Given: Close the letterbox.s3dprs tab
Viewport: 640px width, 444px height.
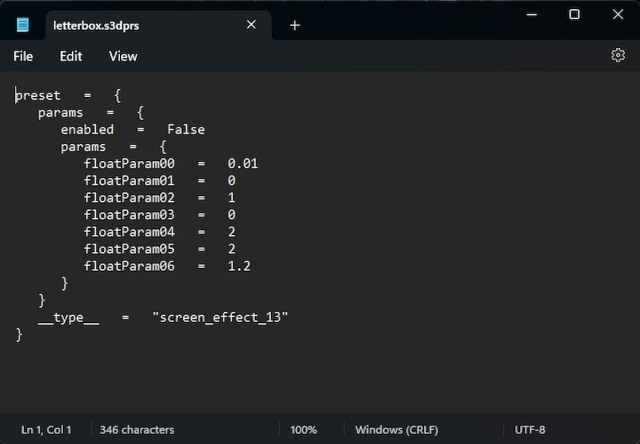Looking at the screenshot, I should (x=251, y=25).
